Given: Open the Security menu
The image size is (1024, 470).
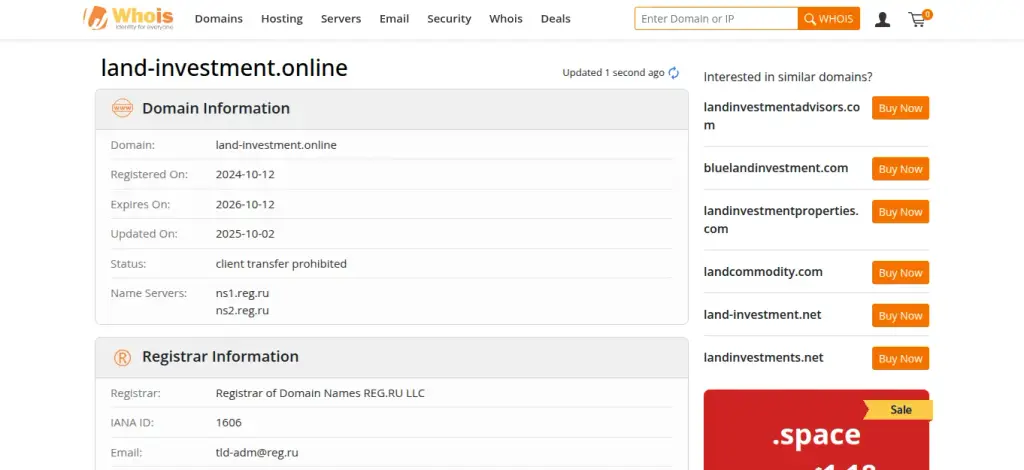Looking at the screenshot, I should click(x=449, y=19).
